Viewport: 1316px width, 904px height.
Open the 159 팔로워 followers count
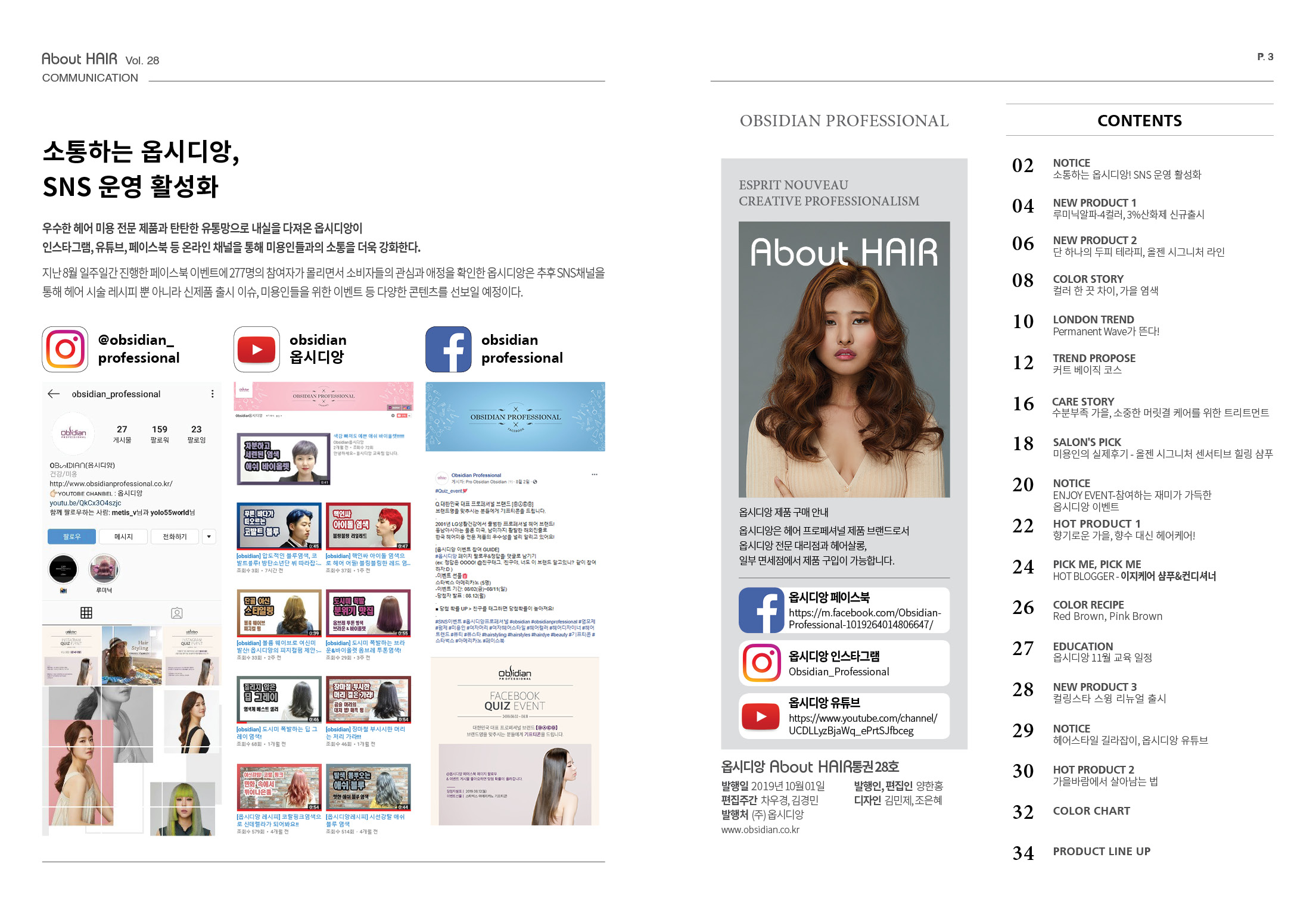point(160,434)
